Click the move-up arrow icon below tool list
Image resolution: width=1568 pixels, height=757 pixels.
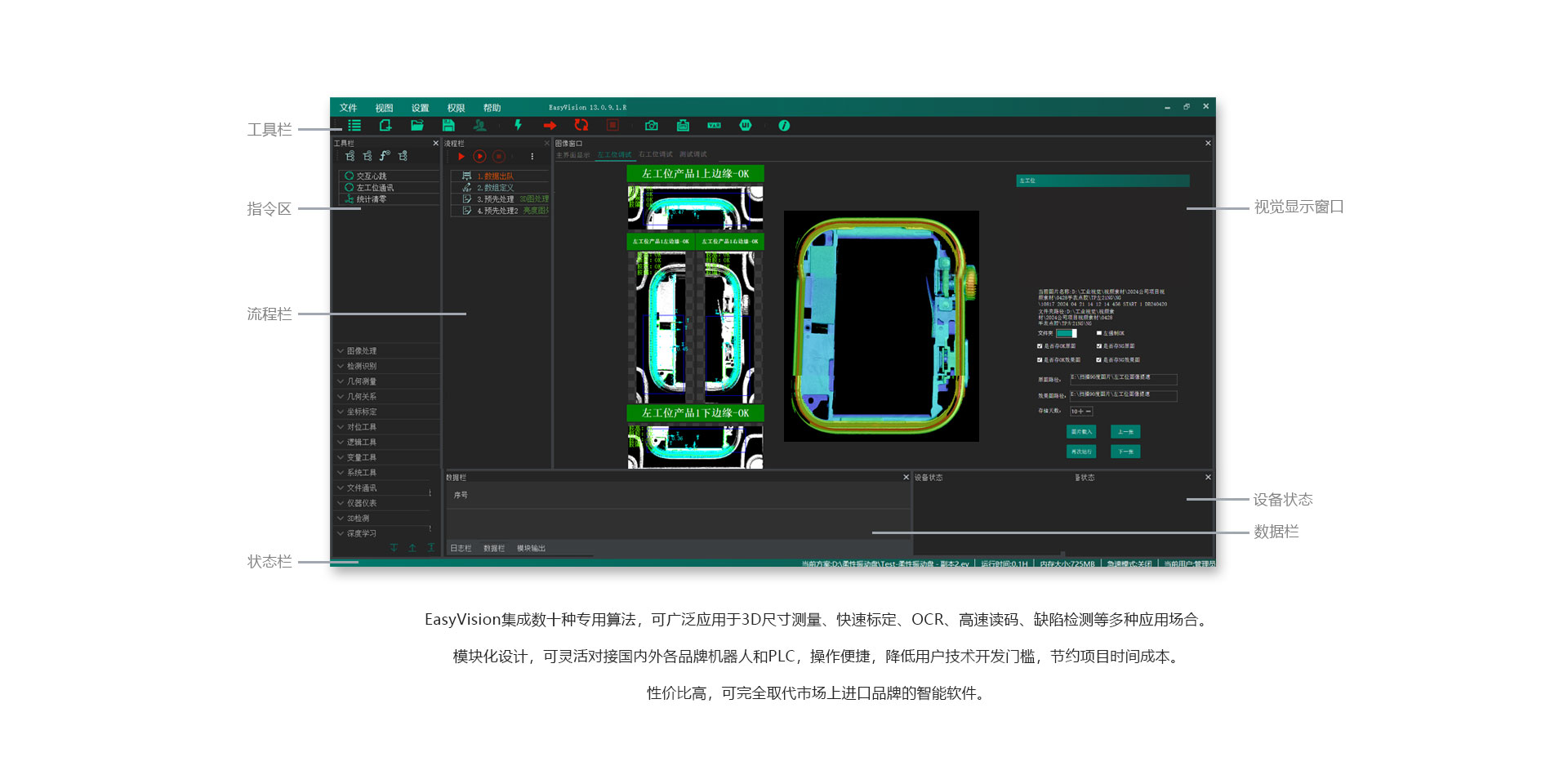(x=412, y=548)
